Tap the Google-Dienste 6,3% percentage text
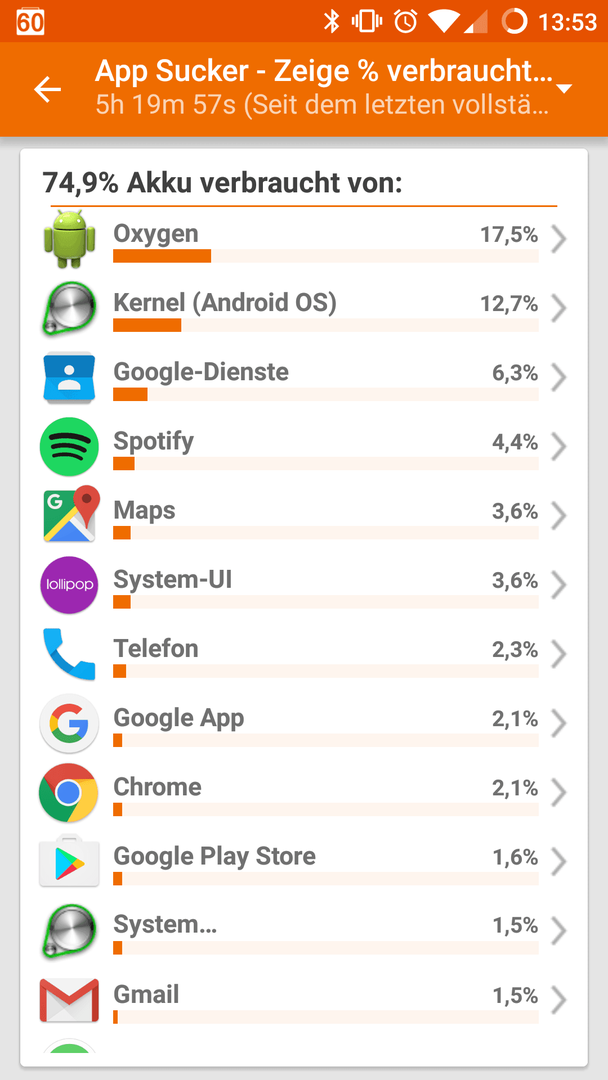 pos(514,373)
